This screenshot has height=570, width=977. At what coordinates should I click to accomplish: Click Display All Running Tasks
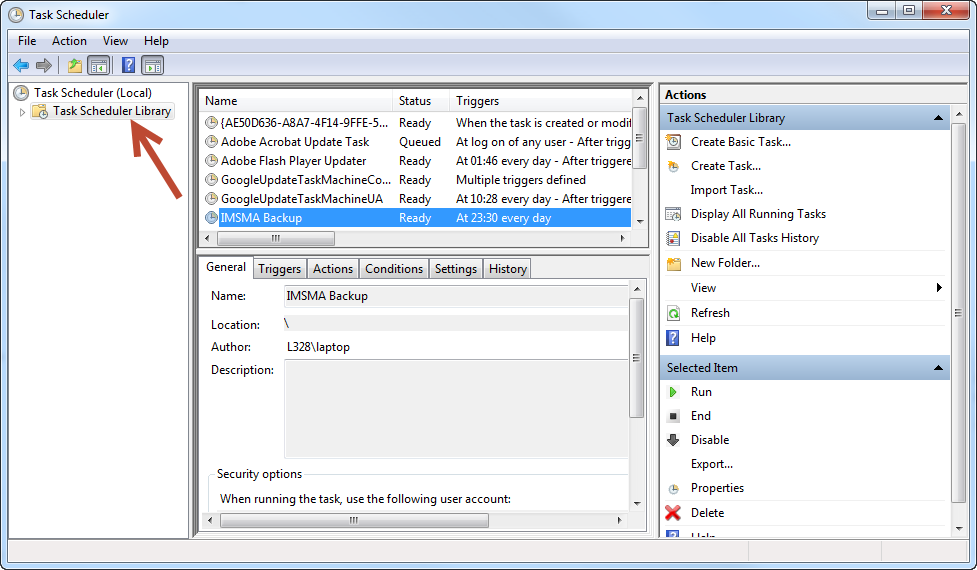point(758,214)
